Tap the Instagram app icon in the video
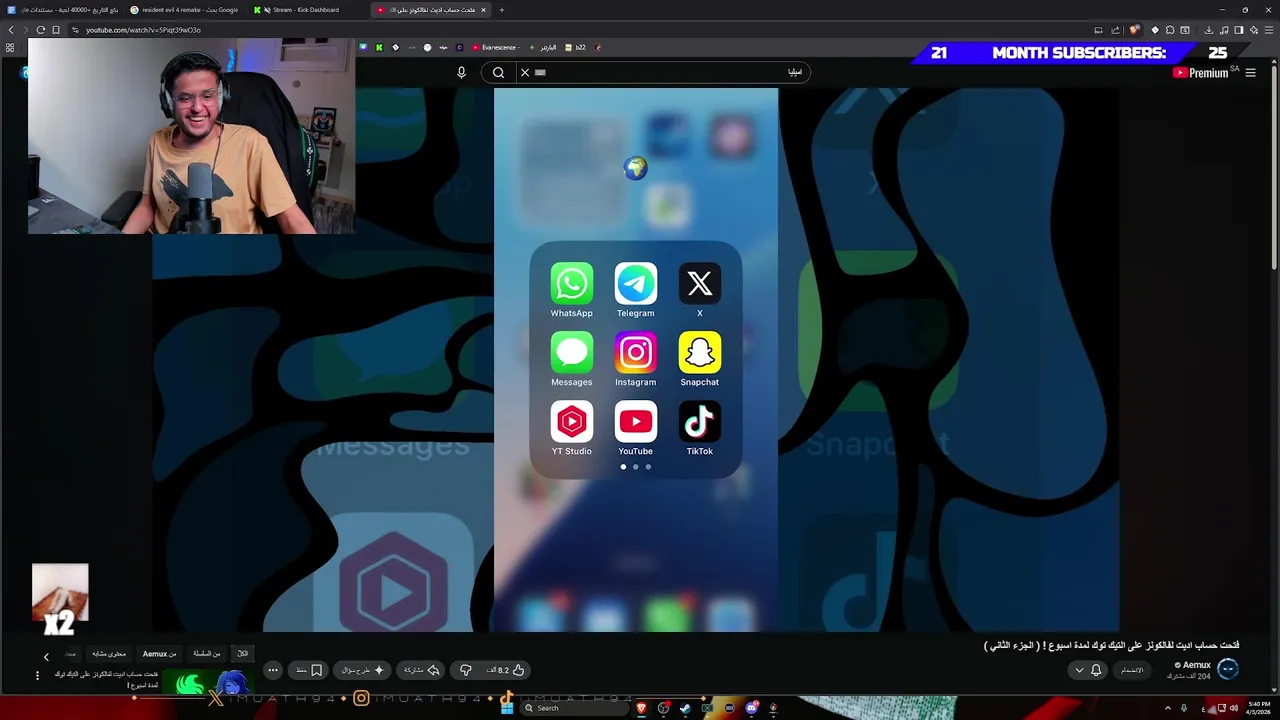Image resolution: width=1280 pixels, height=720 pixels. [636, 353]
